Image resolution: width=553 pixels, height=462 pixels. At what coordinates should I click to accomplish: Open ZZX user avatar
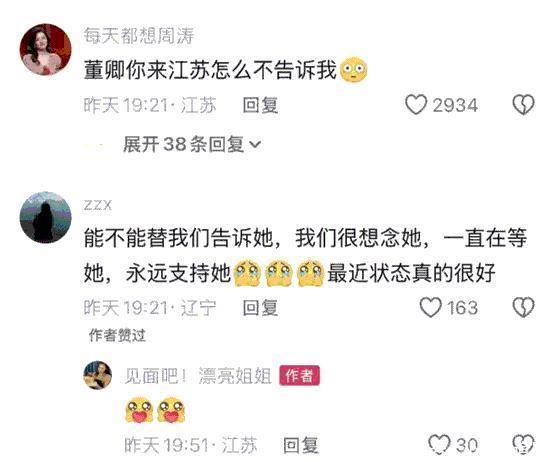[45, 218]
